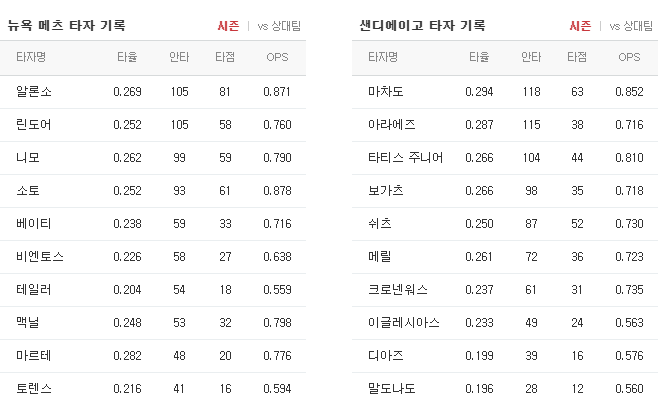This screenshot has width=661, height=412.
Task: Switch to vs 상대팀 in 뉴욕 메츠 table
Action: click(279, 26)
